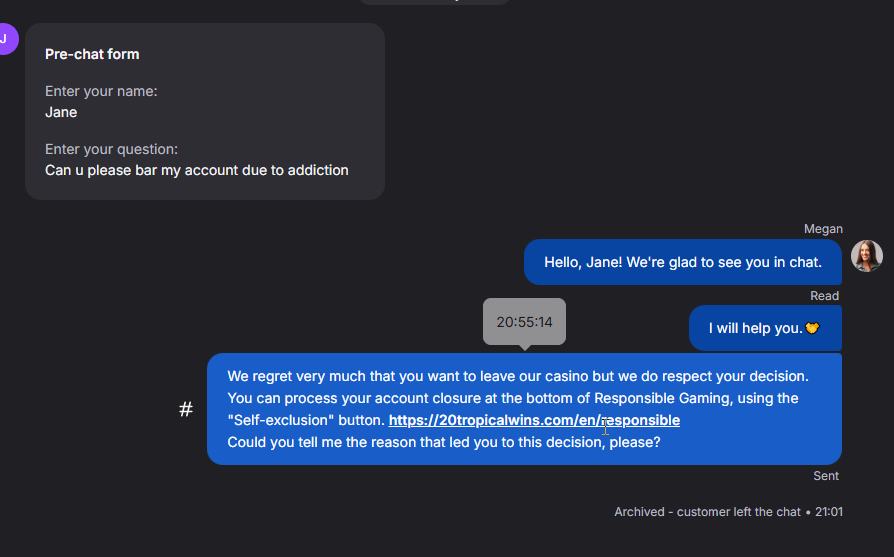Image resolution: width=894 pixels, height=557 pixels.
Task: Click the "Enter your name:" label
Action: click(101, 91)
